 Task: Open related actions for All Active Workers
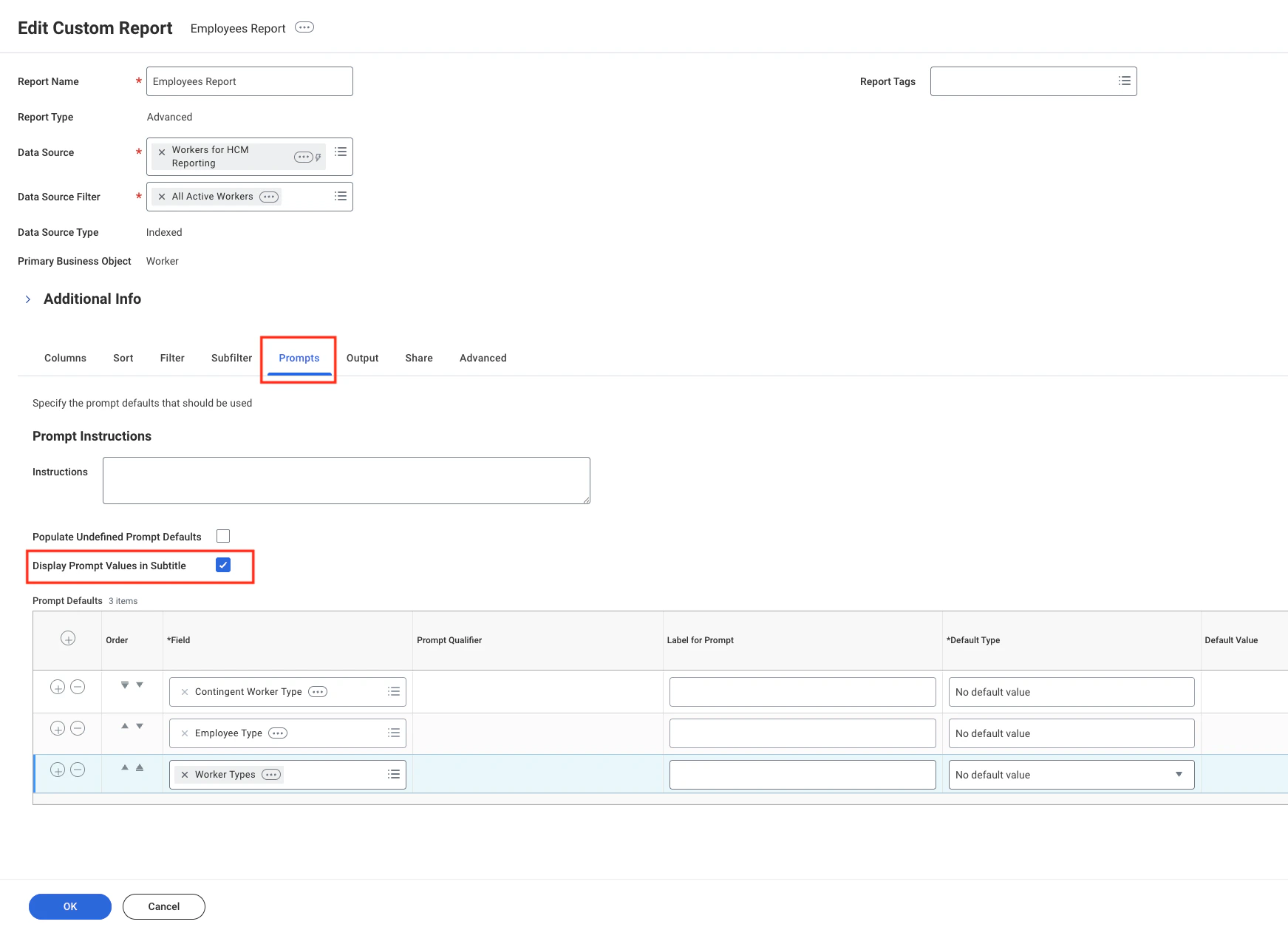coord(269,197)
